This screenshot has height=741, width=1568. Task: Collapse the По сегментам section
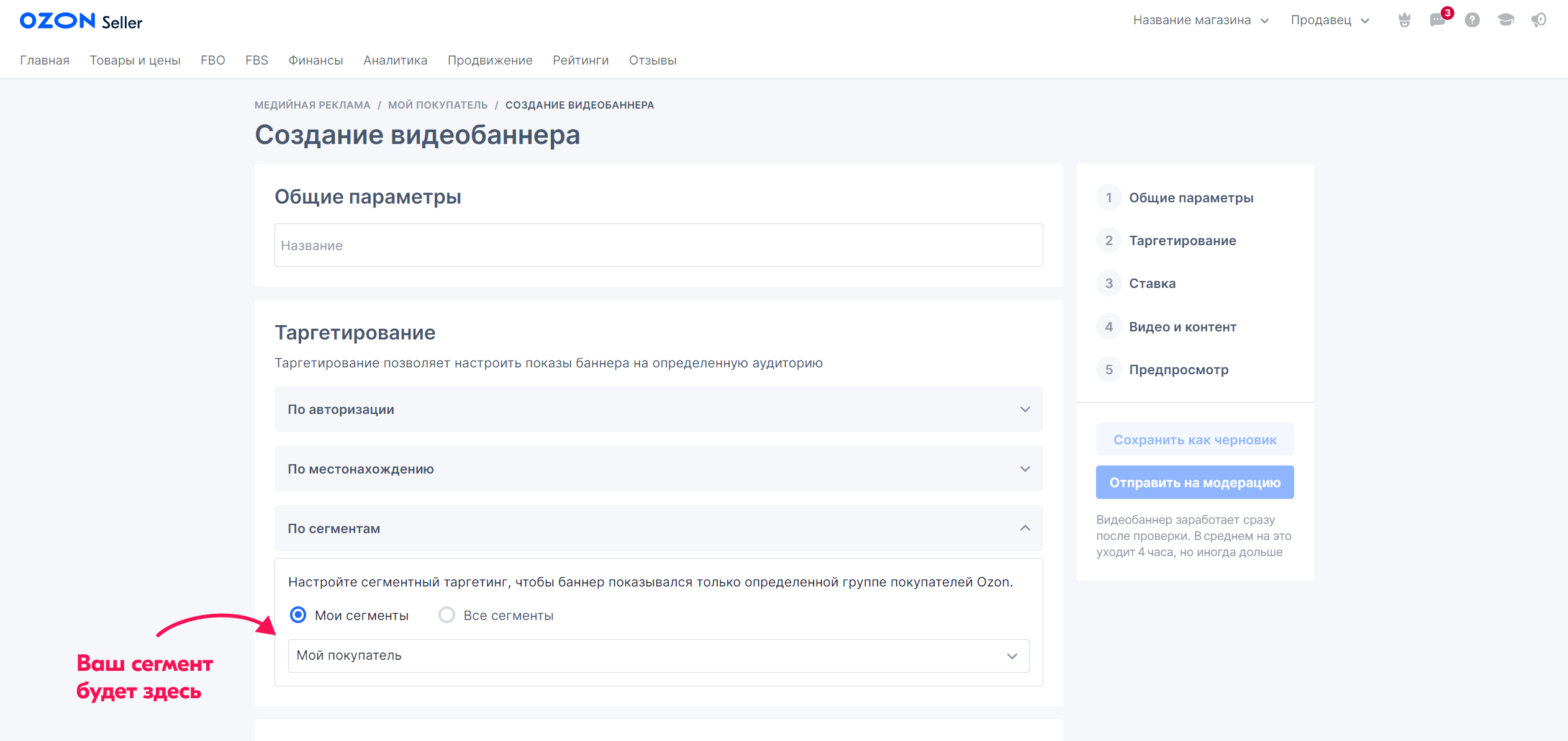click(x=658, y=529)
